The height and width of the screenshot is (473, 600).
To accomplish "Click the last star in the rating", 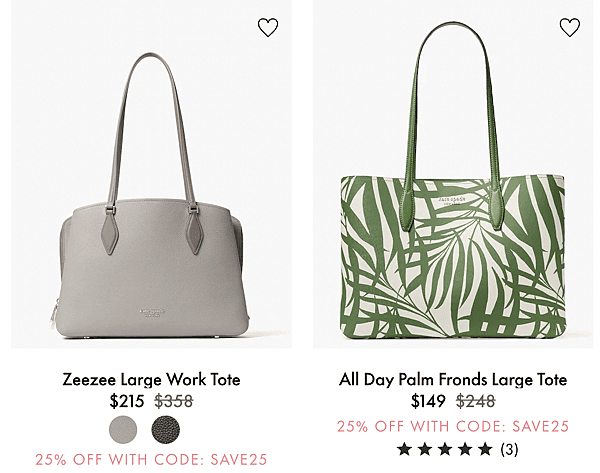I will [x=485, y=449].
